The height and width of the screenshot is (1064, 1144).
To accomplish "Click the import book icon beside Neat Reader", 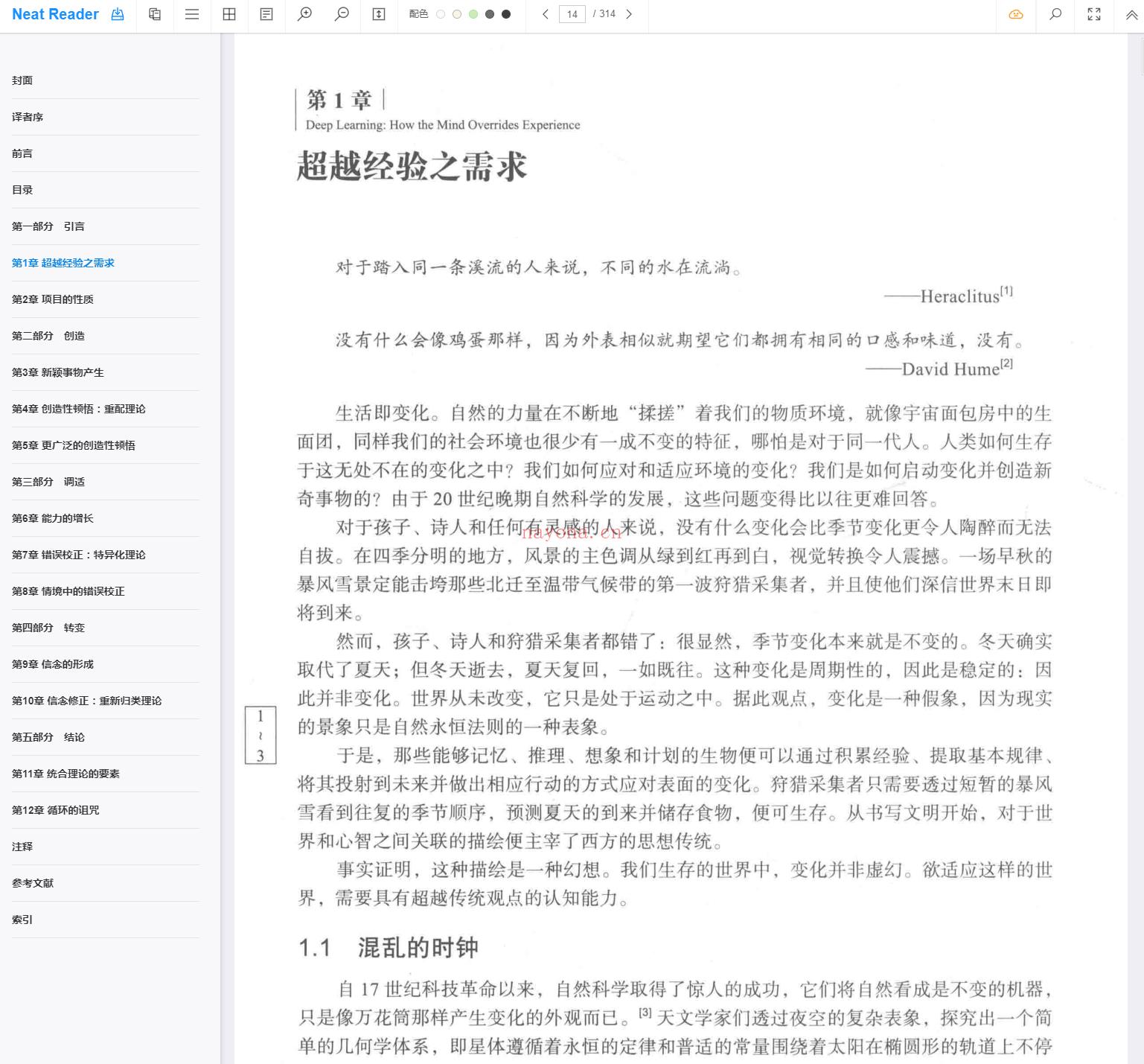I will click(118, 14).
